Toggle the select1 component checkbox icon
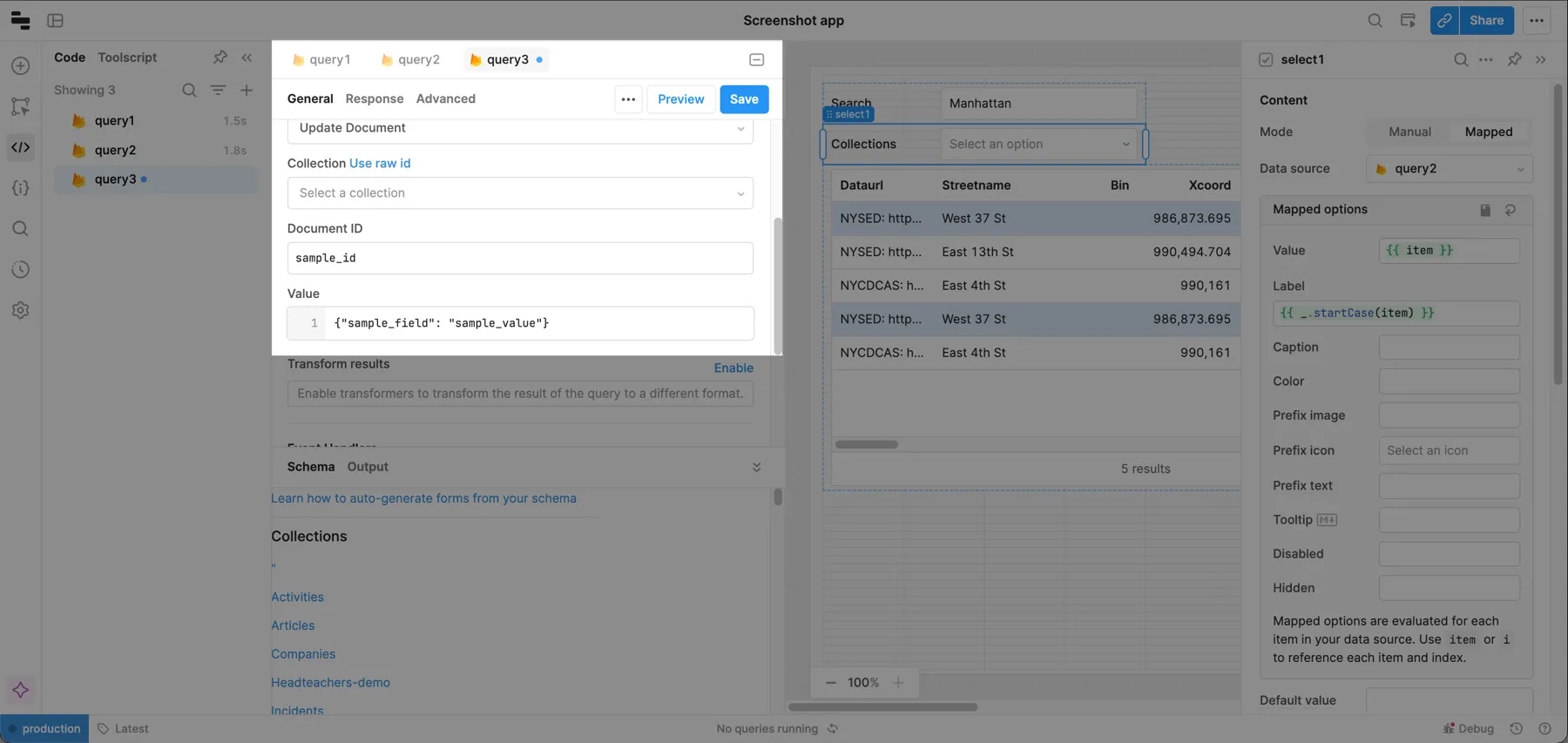 pos(1266,59)
